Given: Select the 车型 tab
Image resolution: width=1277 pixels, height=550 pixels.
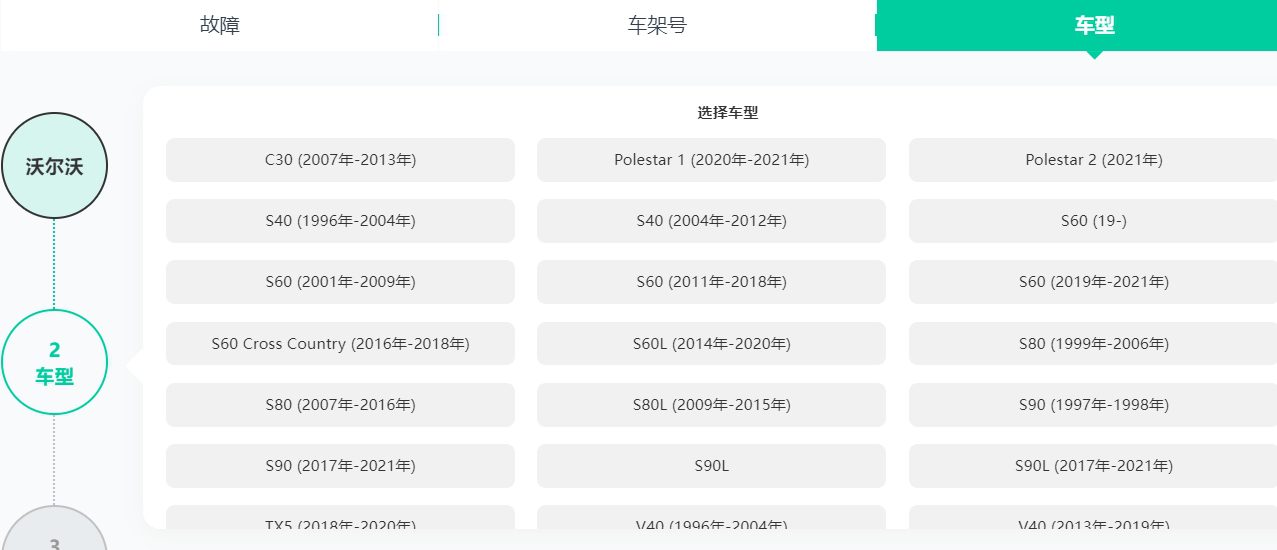Looking at the screenshot, I should coord(1094,25).
